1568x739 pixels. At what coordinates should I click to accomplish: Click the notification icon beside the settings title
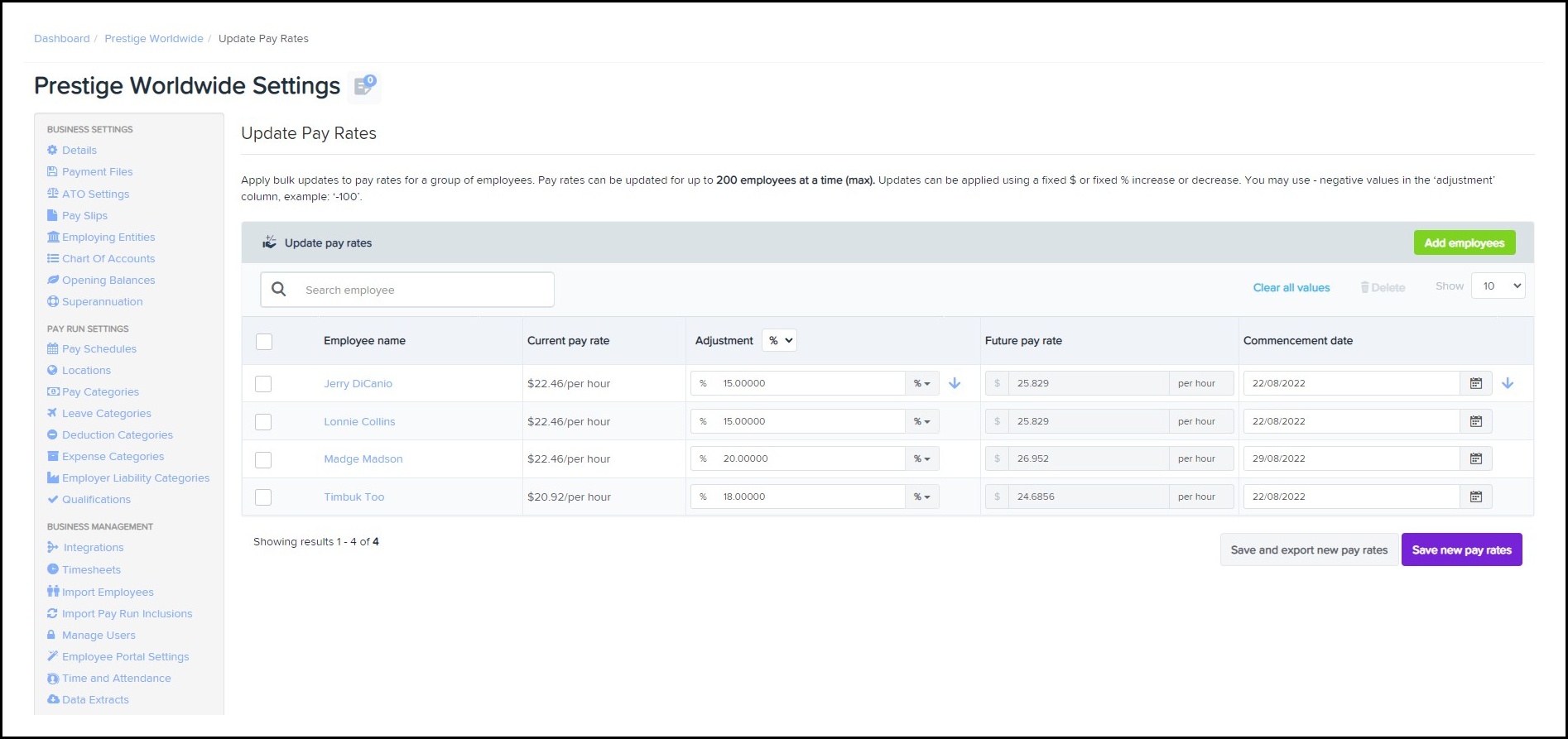click(x=364, y=86)
